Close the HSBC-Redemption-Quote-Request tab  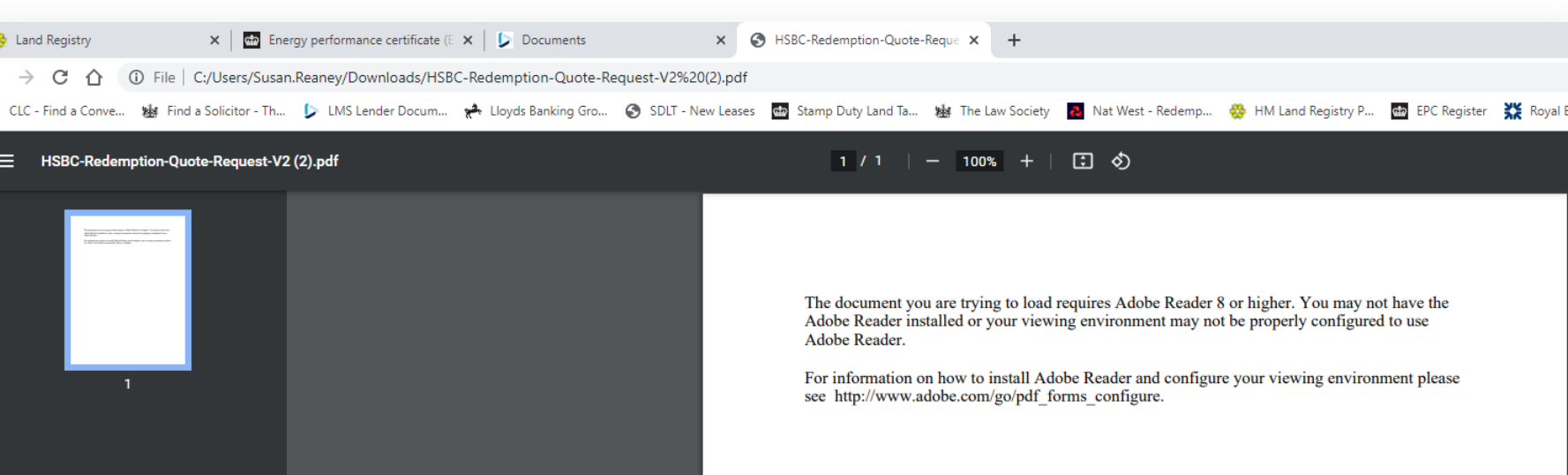[974, 40]
